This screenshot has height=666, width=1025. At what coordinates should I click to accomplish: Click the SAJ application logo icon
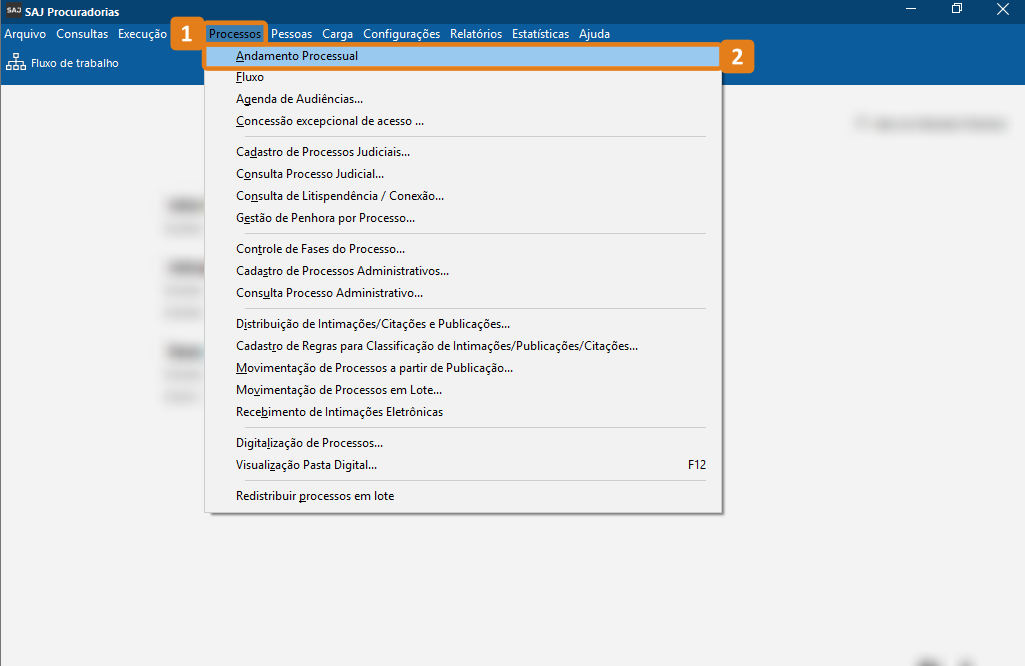[x=13, y=11]
